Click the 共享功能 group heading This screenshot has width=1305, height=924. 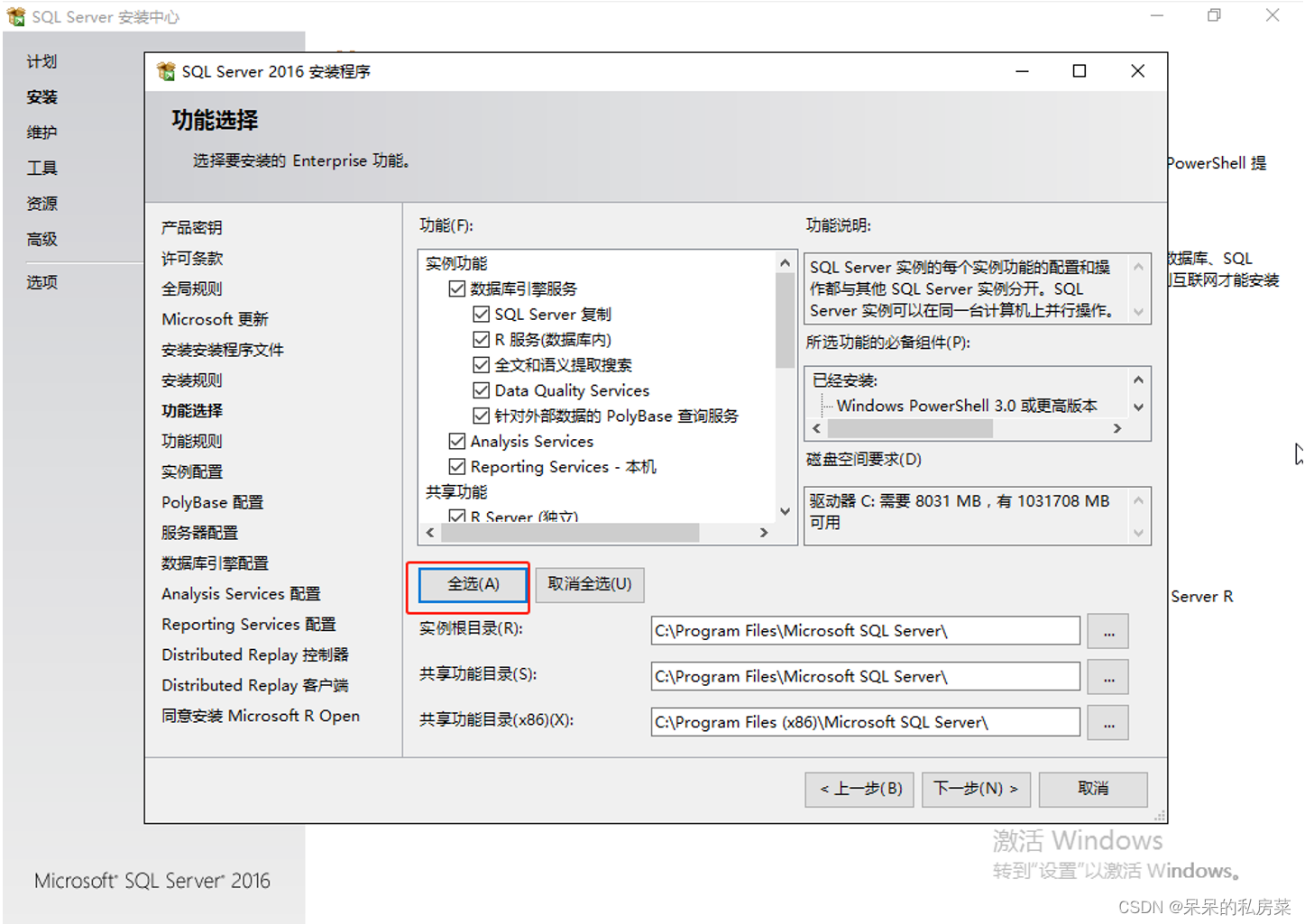click(456, 492)
